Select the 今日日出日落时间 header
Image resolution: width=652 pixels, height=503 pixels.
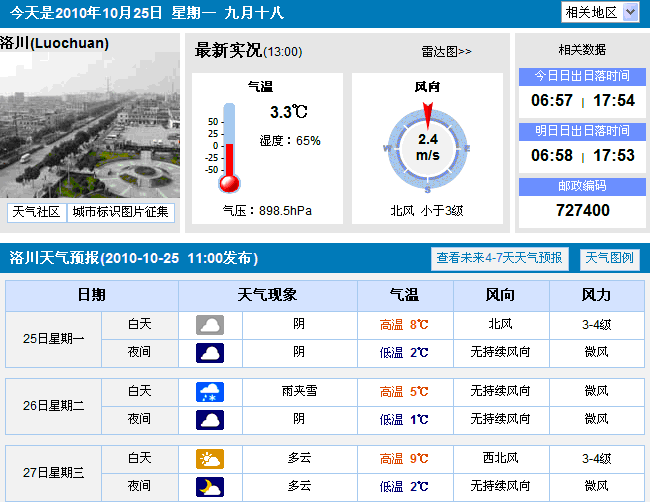click(580, 76)
